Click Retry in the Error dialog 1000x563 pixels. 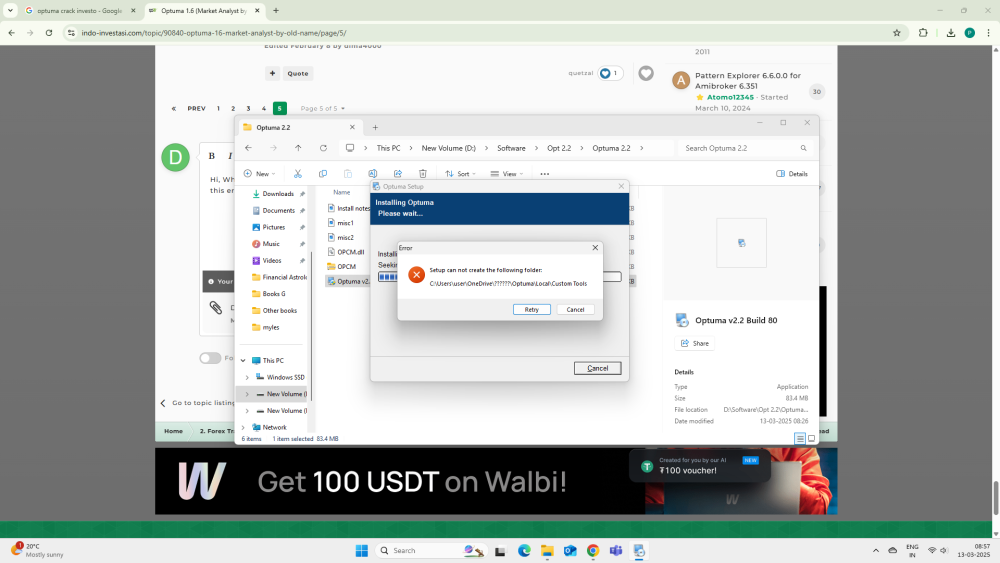(531, 309)
